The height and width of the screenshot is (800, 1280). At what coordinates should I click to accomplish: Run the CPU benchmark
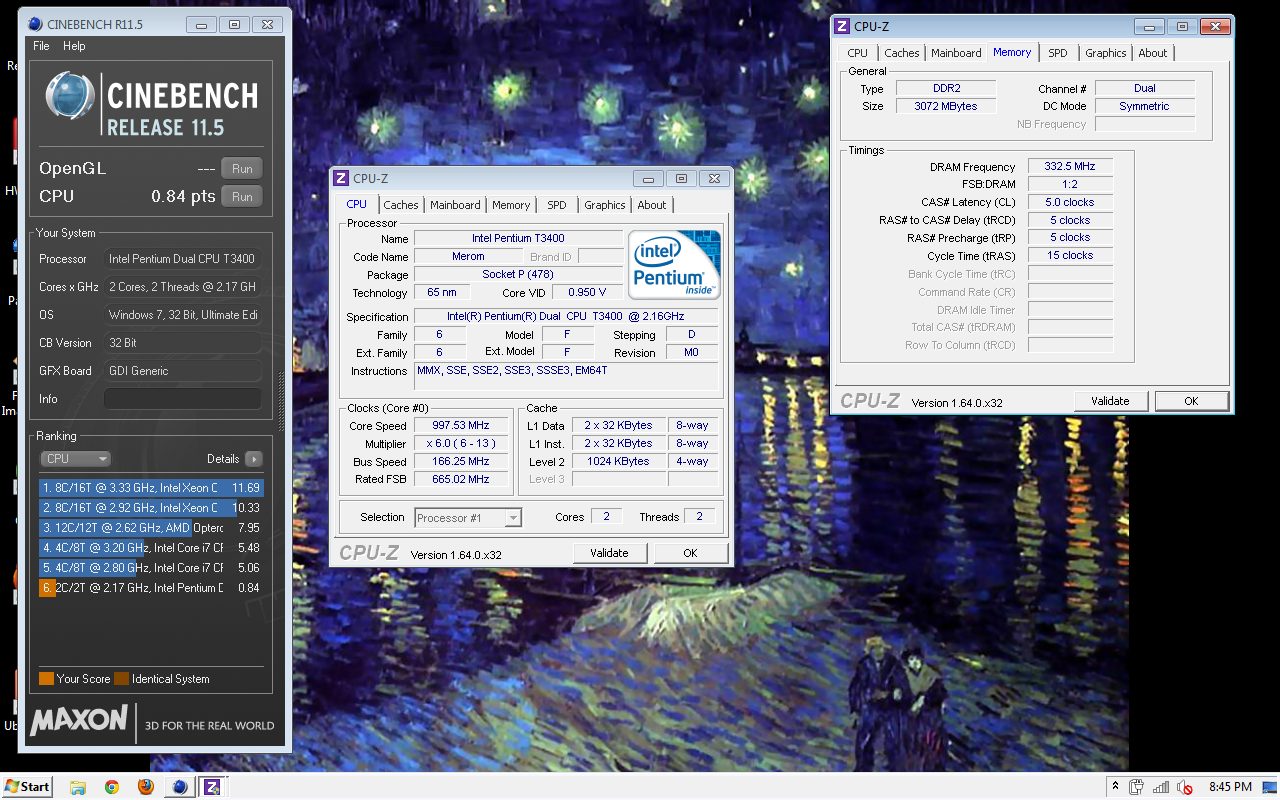click(242, 196)
